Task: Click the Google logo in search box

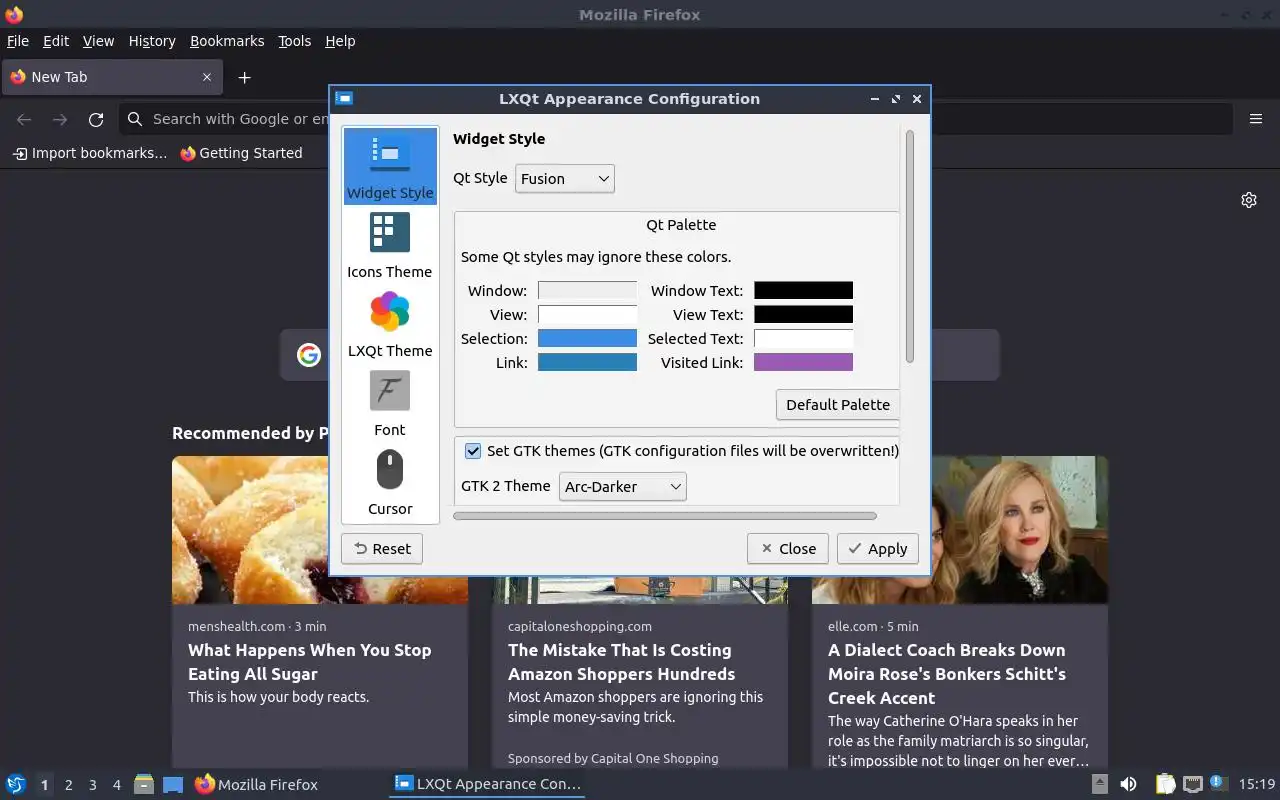Action: coord(309,355)
